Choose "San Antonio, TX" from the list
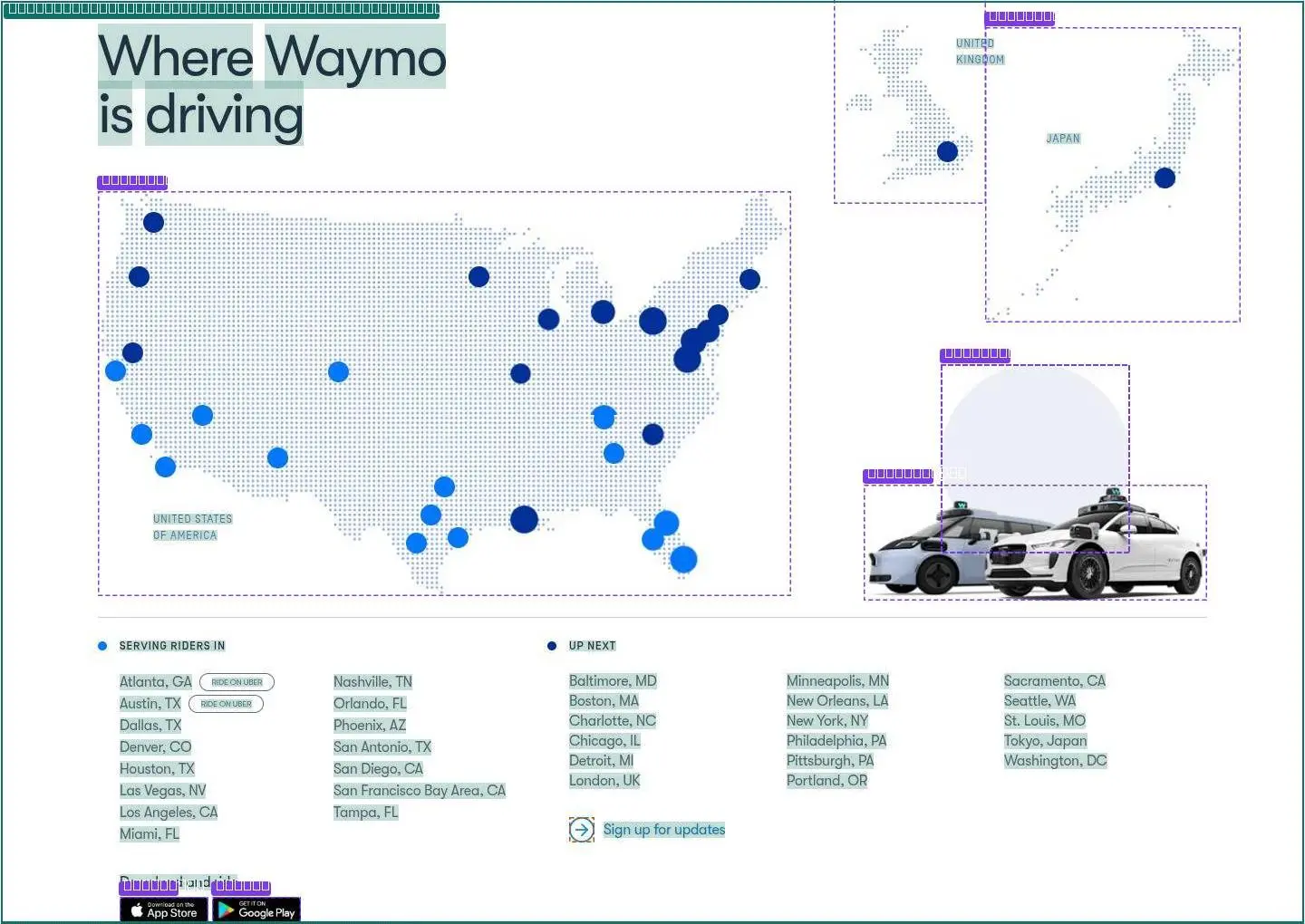Image resolution: width=1305 pixels, height=924 pixels. [382, 747]
